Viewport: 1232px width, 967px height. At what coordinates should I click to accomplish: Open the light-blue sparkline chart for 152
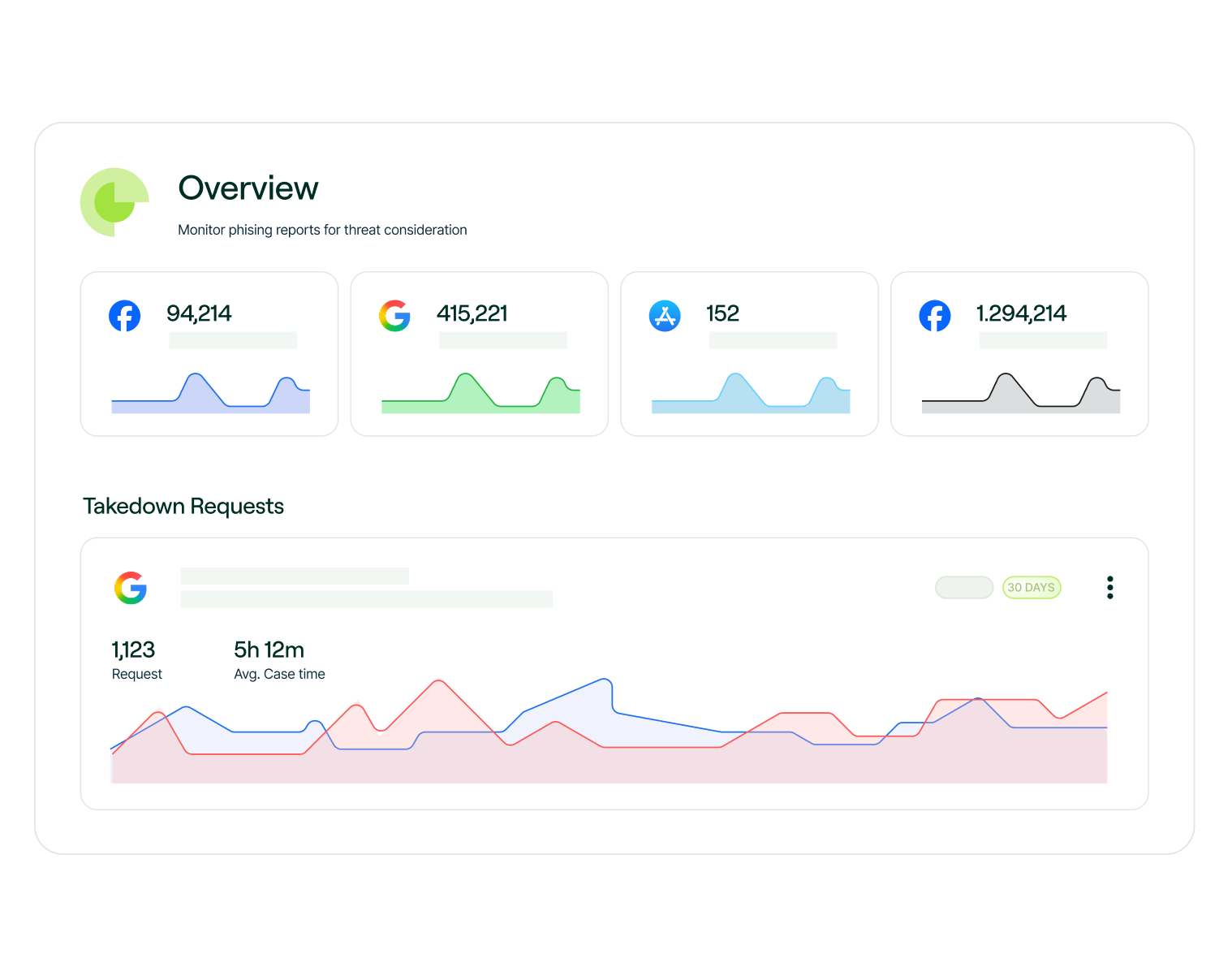pos(751,394)
